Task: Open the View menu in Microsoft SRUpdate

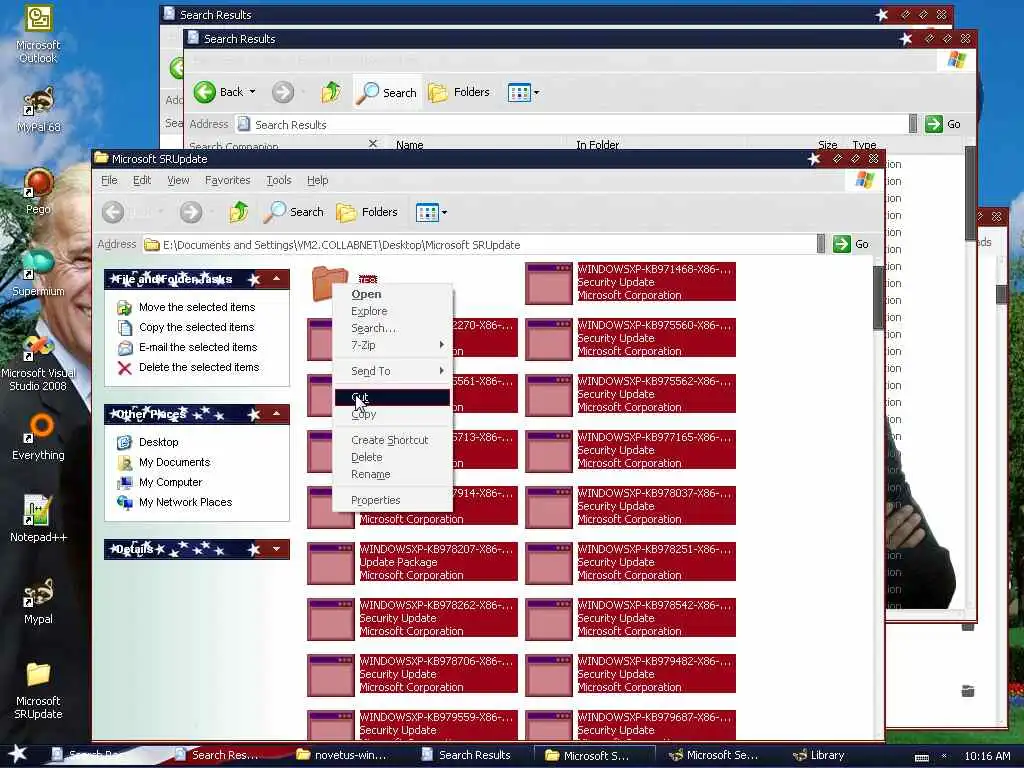Action: (178, 180)
